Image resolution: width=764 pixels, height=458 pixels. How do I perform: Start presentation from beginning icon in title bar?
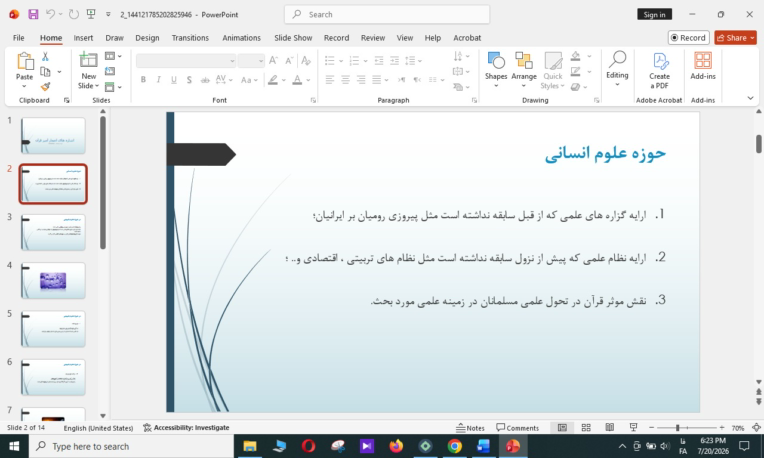(91, 14)
